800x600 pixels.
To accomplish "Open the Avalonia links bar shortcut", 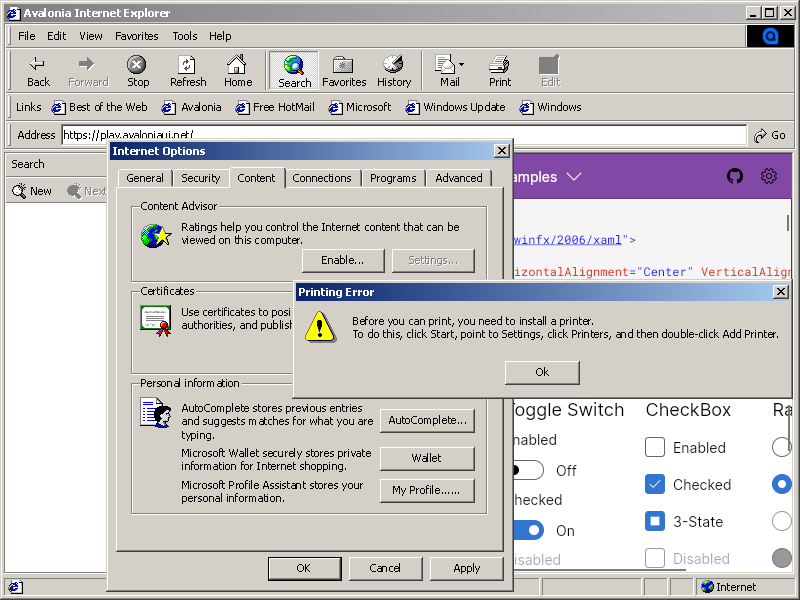I will 191,107.
